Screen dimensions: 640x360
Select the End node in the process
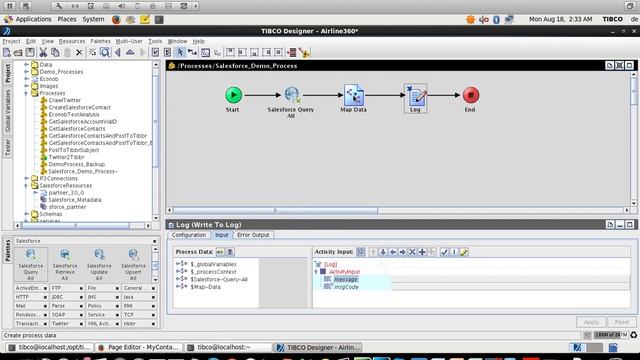pos(471,95)
